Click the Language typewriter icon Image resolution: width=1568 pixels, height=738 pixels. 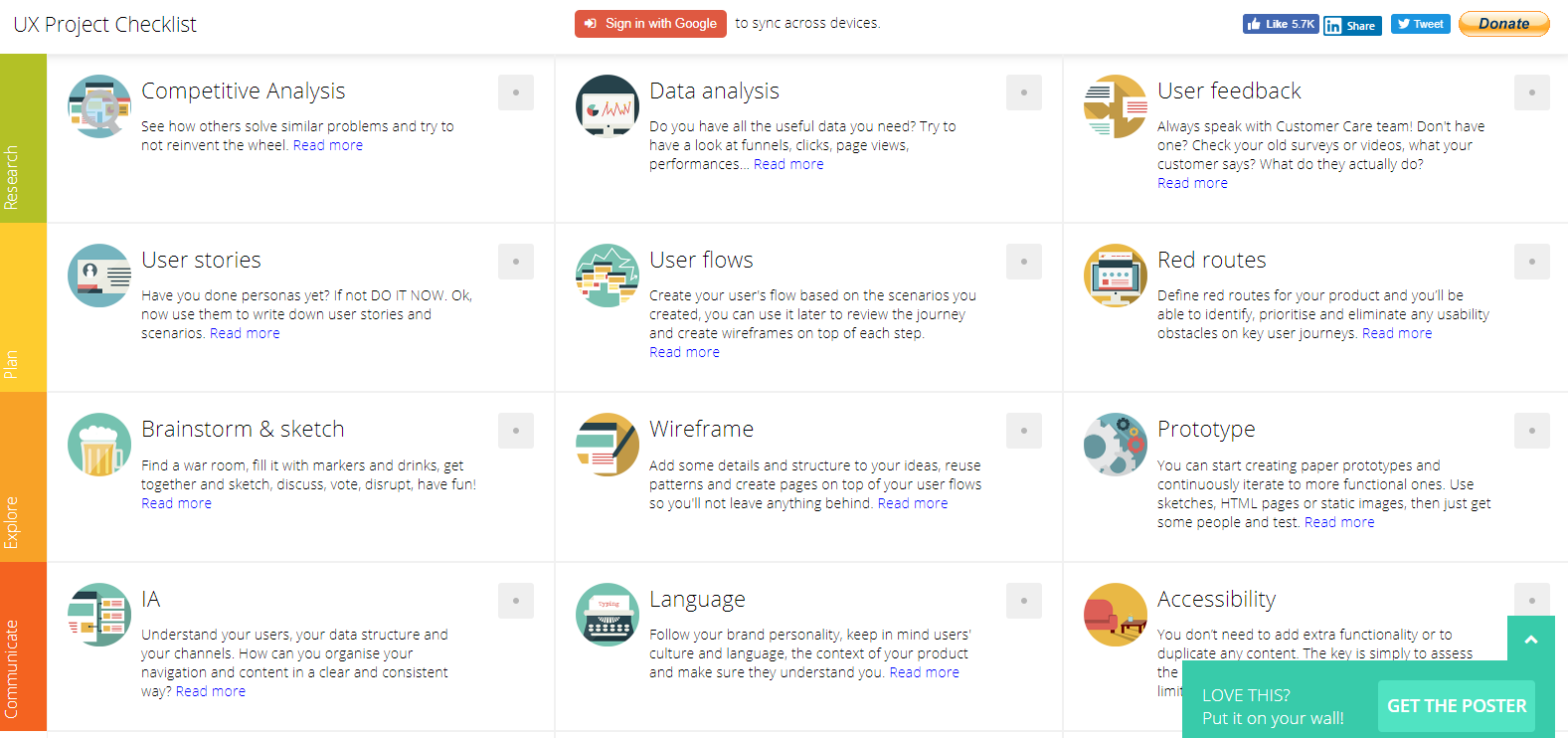click(x=608, y=615)
